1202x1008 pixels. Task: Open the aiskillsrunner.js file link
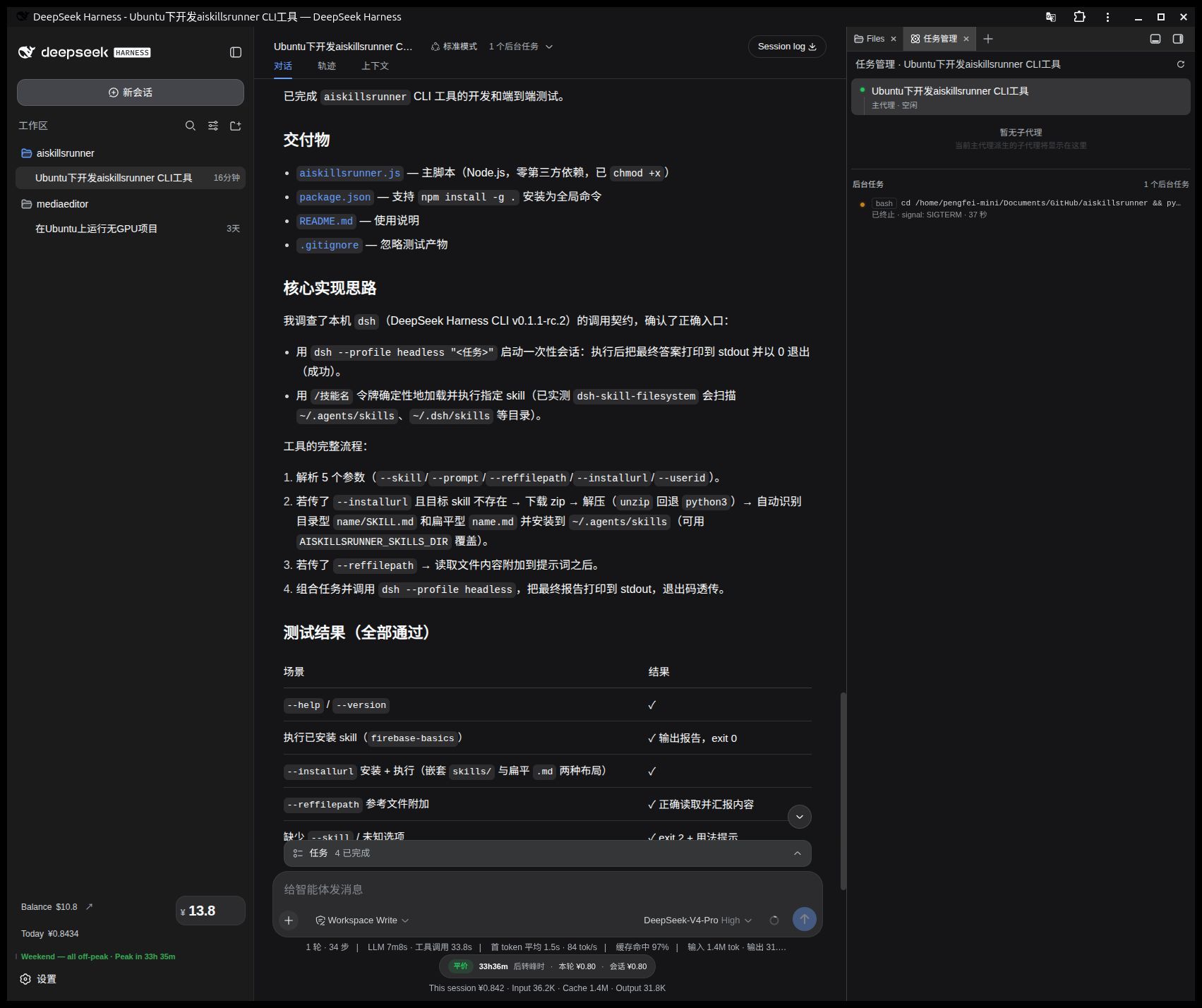(350, 173)
